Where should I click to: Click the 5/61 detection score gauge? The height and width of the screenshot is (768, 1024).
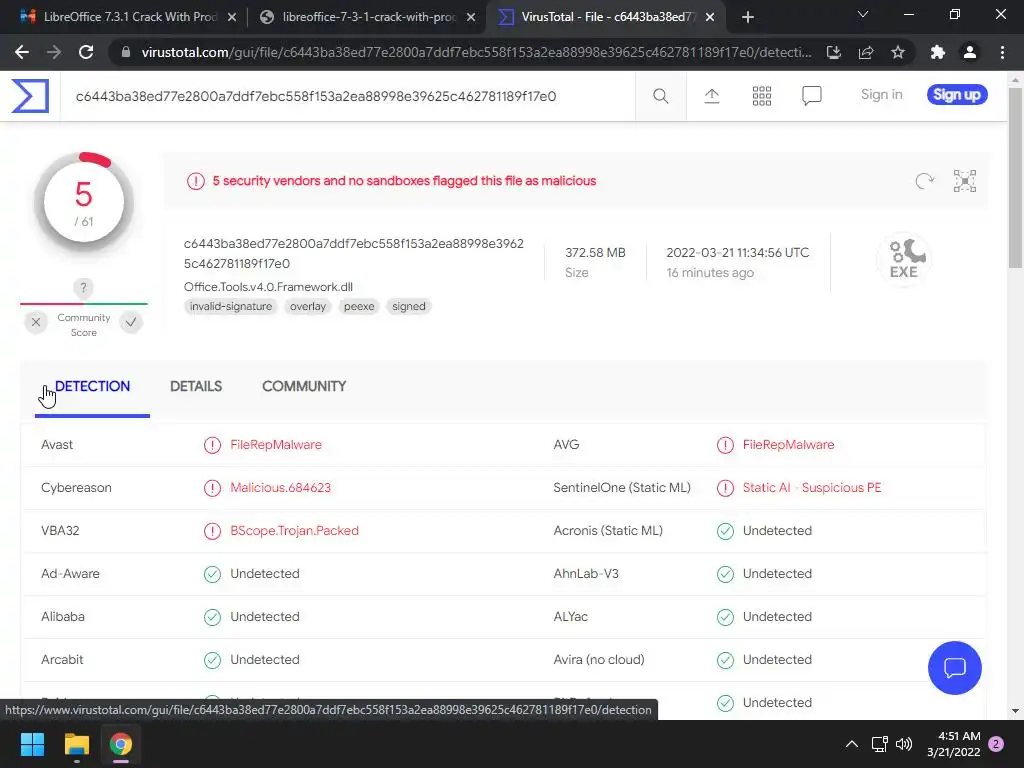pos(84,203)
